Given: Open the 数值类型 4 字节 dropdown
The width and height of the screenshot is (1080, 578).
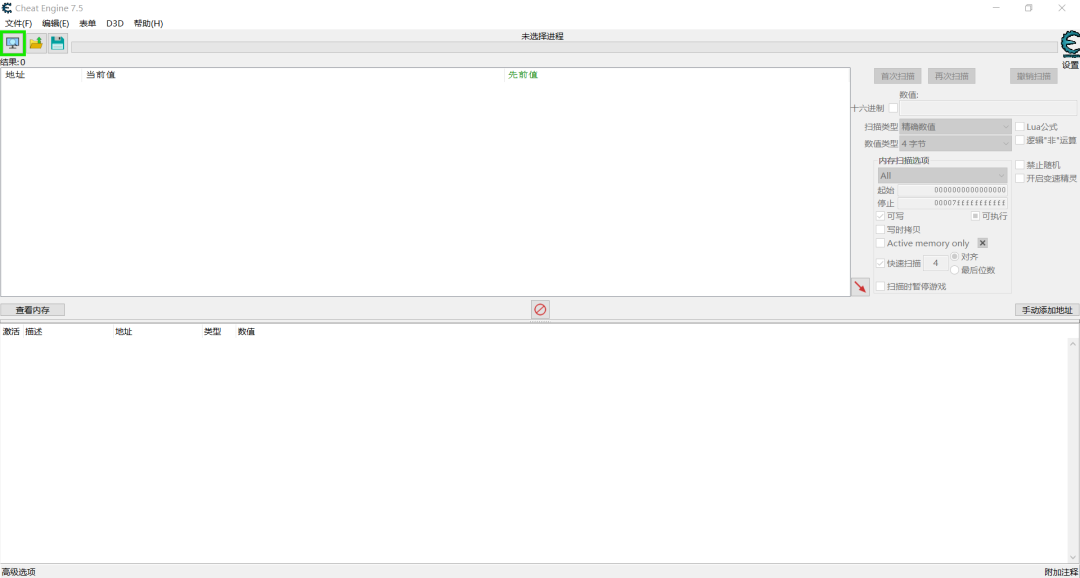Looking at the screenshot, I should pos(955,144).
